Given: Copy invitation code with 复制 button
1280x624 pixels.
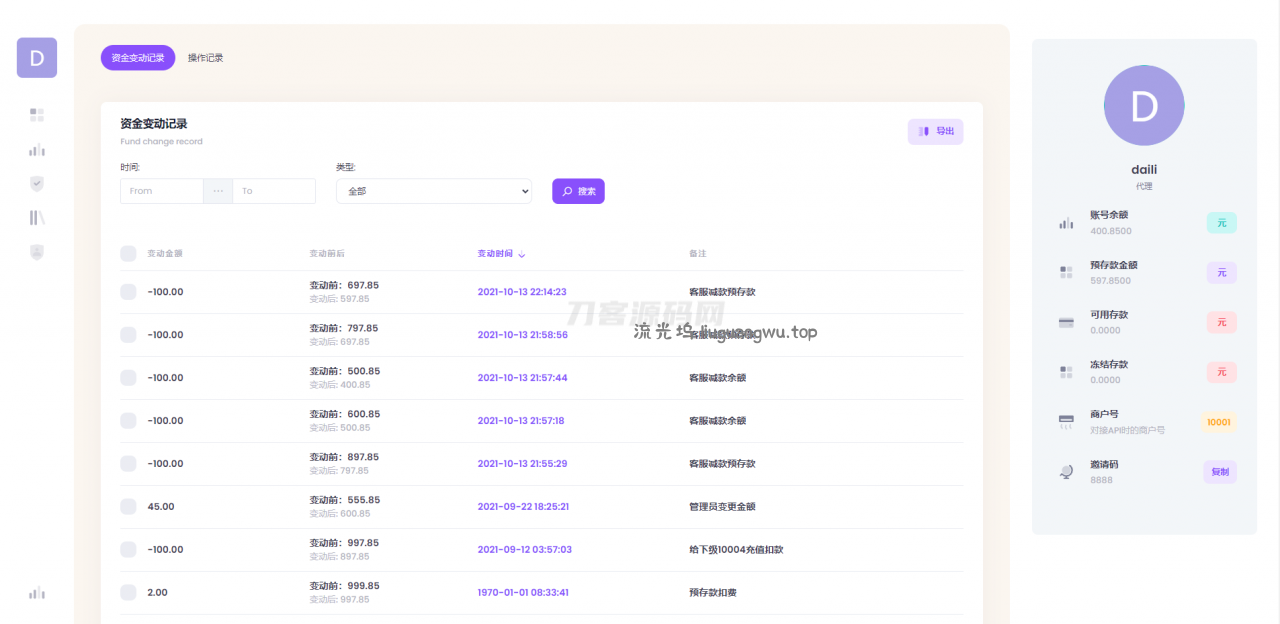Looking at the screenshot, I should 1220,472.
